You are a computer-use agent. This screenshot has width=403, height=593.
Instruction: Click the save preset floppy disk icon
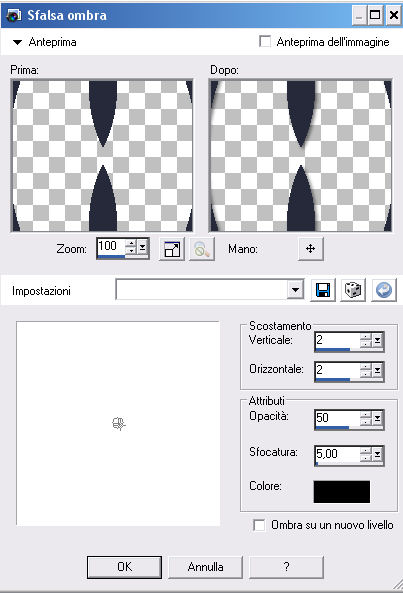tap(323, 290)
